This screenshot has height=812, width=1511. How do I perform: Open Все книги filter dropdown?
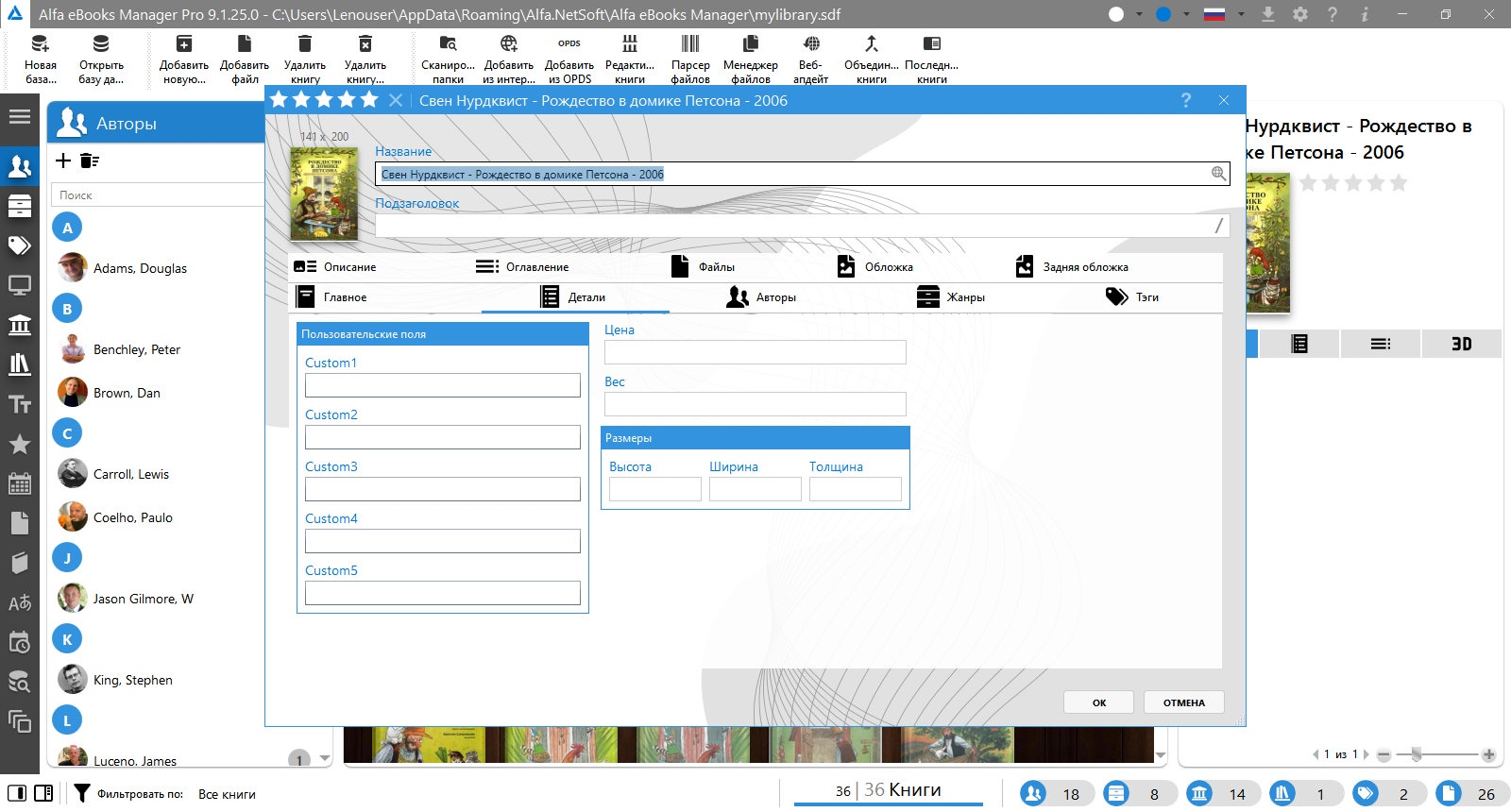pyautogui.click(x=227, y=794)
